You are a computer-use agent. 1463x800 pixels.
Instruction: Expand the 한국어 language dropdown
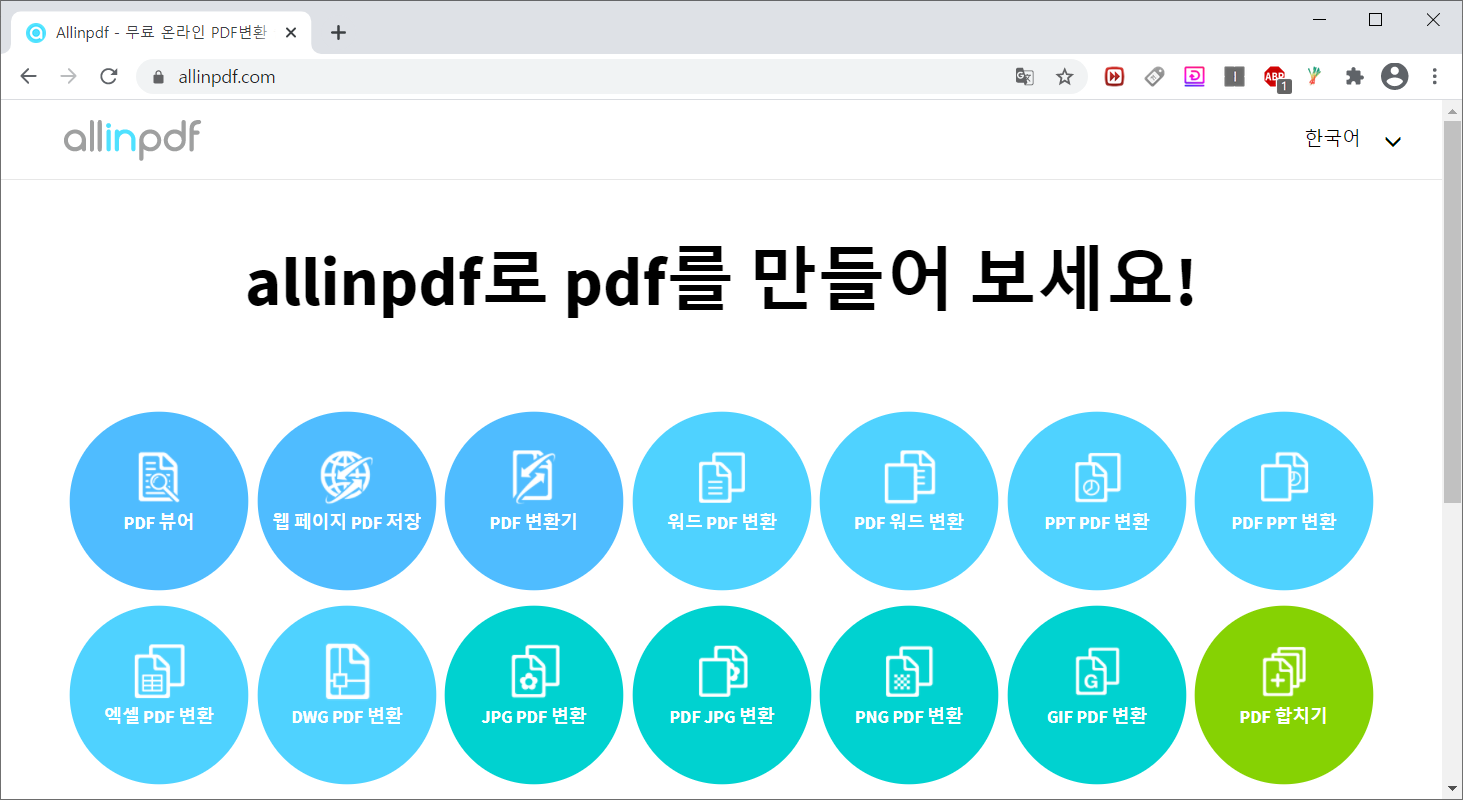(x=1353, y=140)
